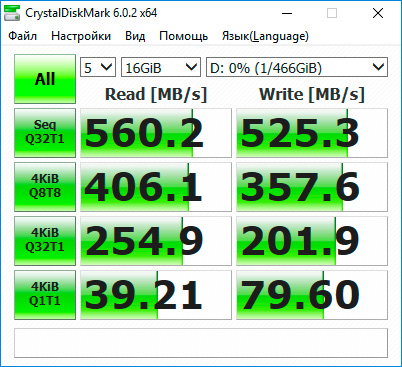Open the Помощь menu
The width and height of the screenshot is (402, 367).
(184, 36)
